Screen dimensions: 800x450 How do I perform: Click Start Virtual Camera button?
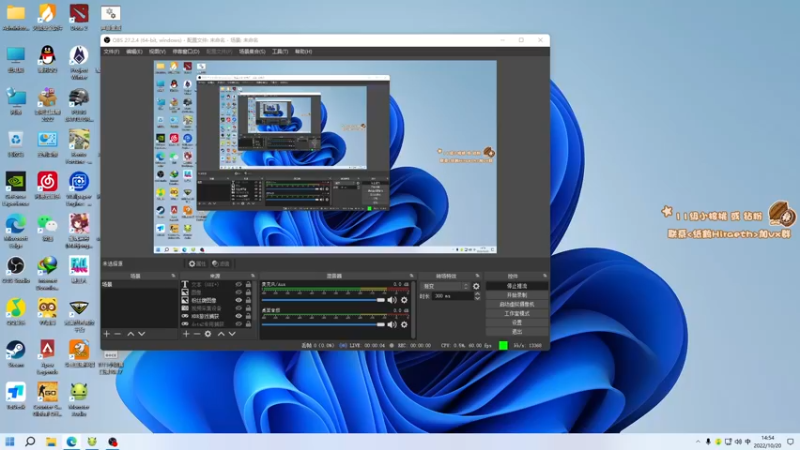[x=517, y=305]
